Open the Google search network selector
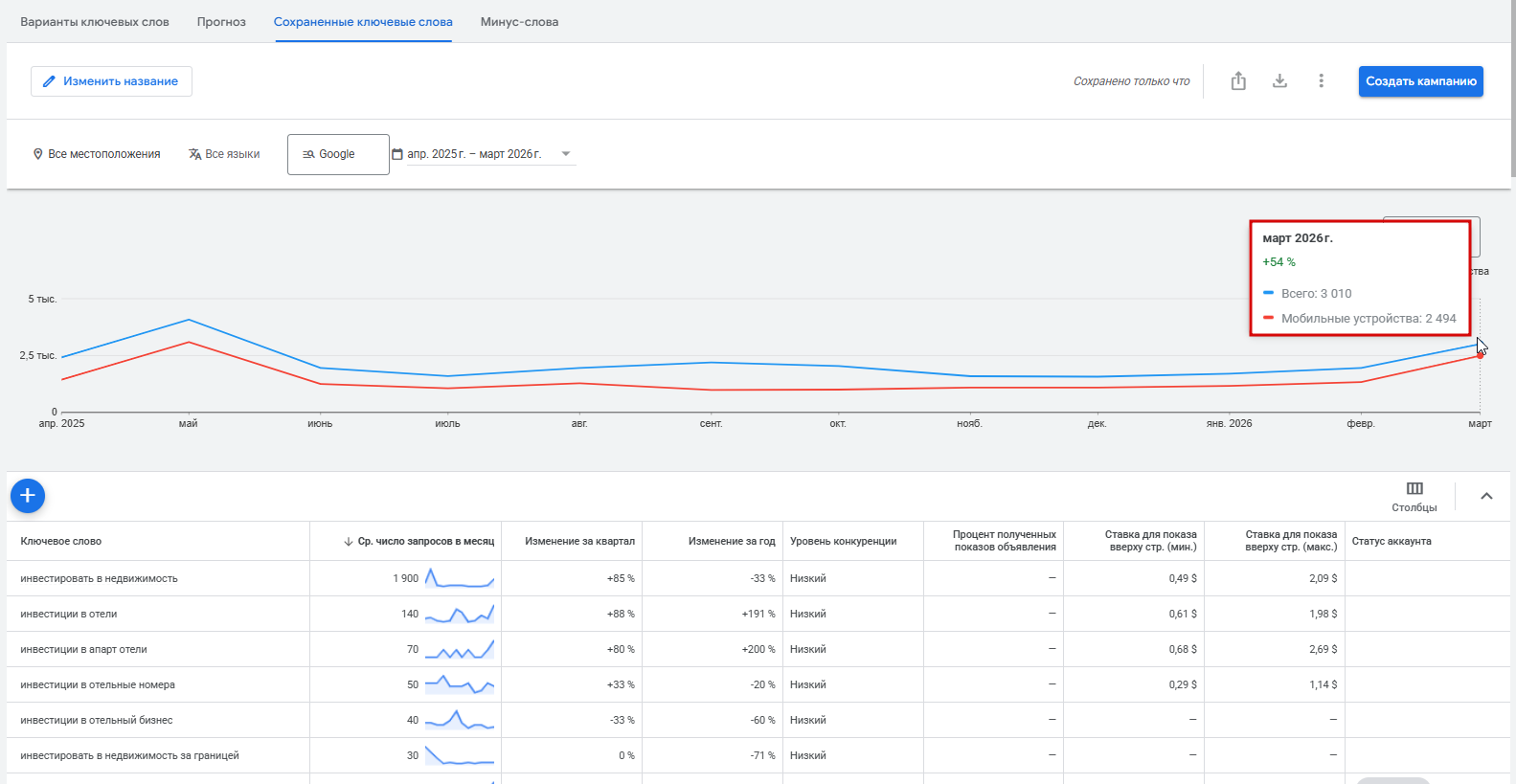 (338, 154)
